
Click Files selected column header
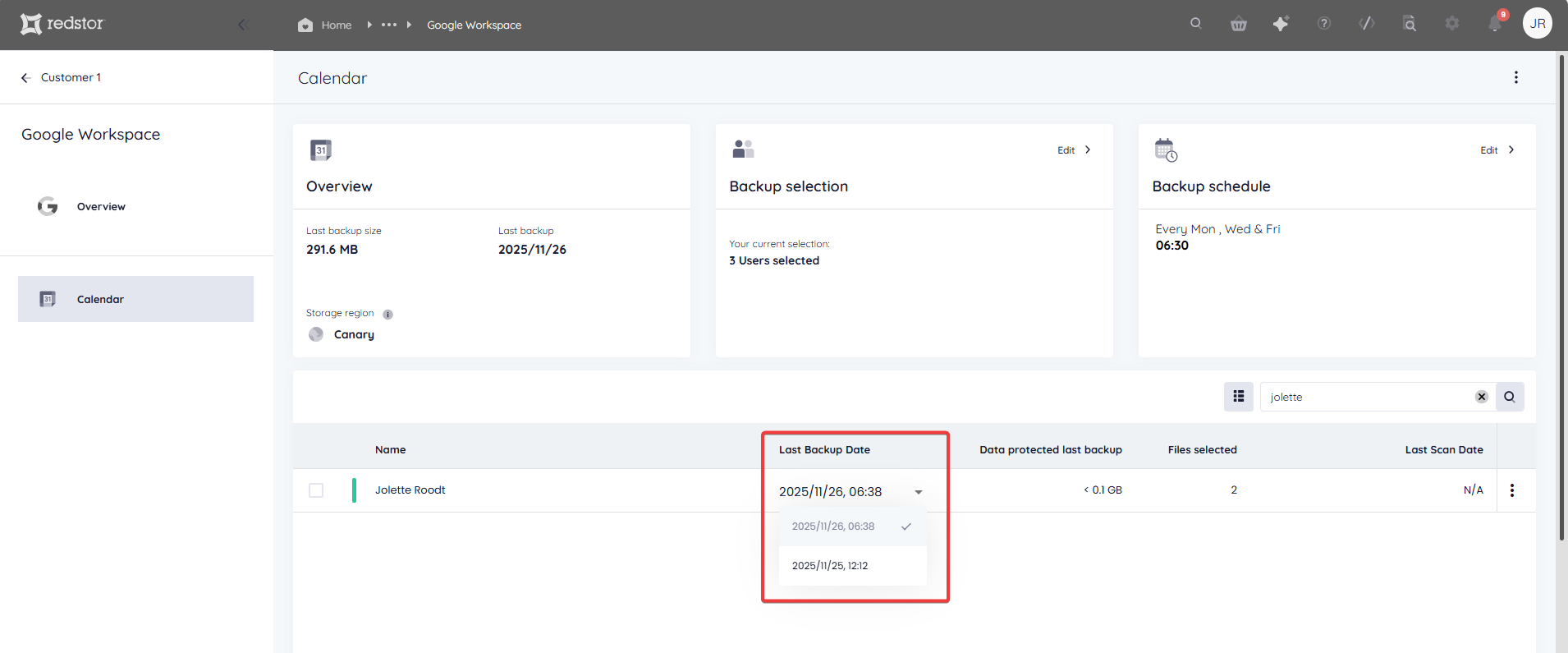pyautogui.click(x=1203, y=450)
